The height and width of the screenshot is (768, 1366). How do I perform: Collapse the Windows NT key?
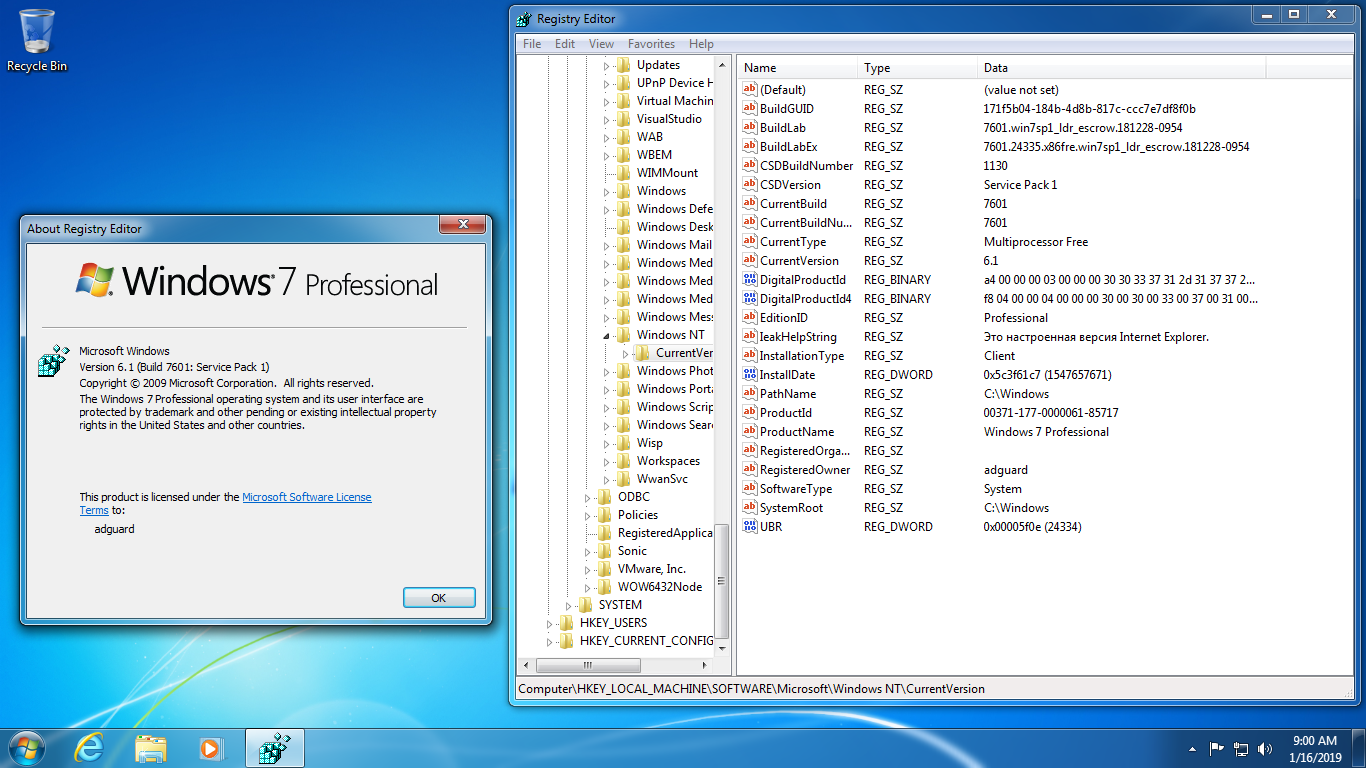click(607, 335)
